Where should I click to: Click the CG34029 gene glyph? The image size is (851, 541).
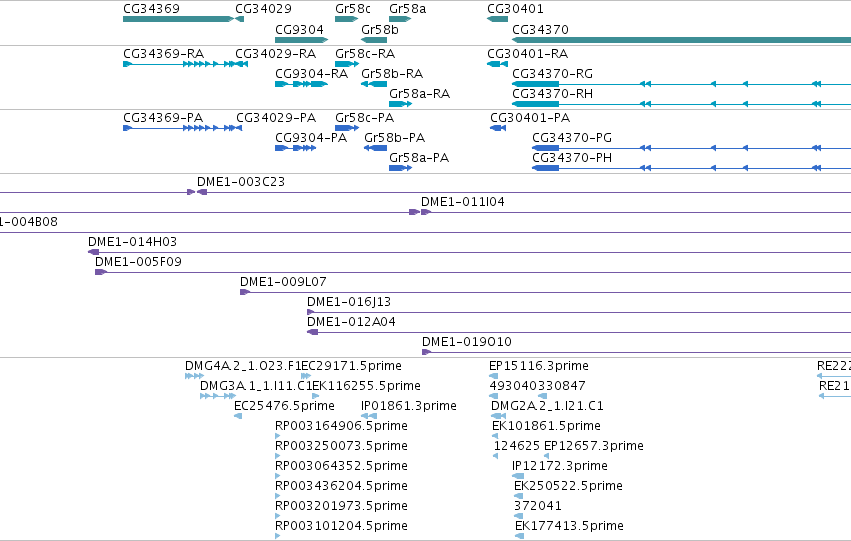pos(239,19)
